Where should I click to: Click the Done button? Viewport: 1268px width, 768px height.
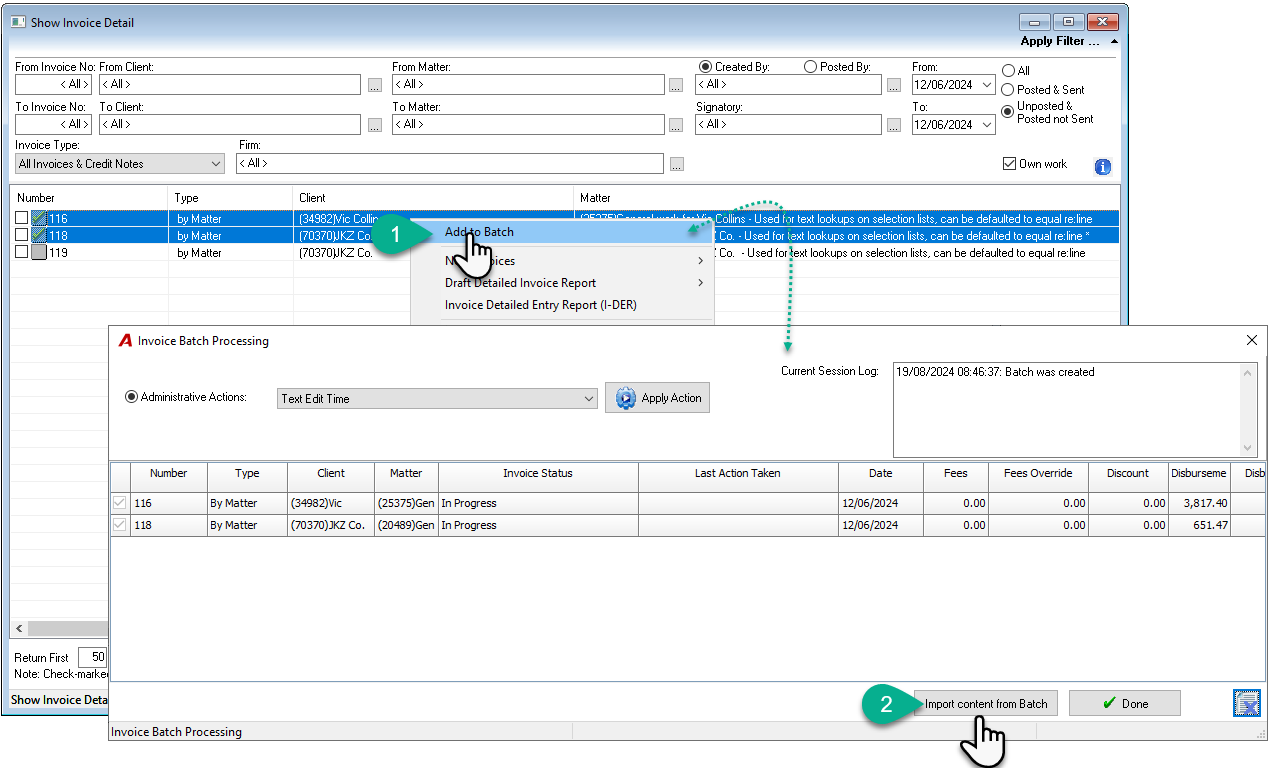tap(1125, 704)
